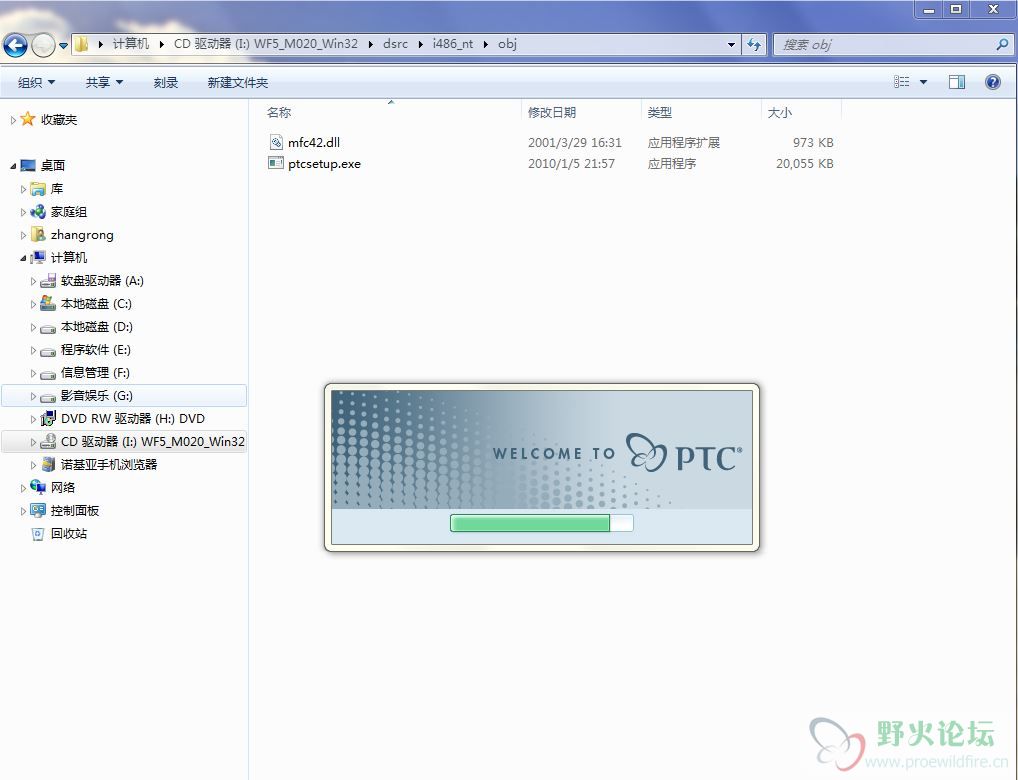Expand the CD 驱动器 (I:) tree node
This screenshot has width=1018, height=780.
click(33, 442)
